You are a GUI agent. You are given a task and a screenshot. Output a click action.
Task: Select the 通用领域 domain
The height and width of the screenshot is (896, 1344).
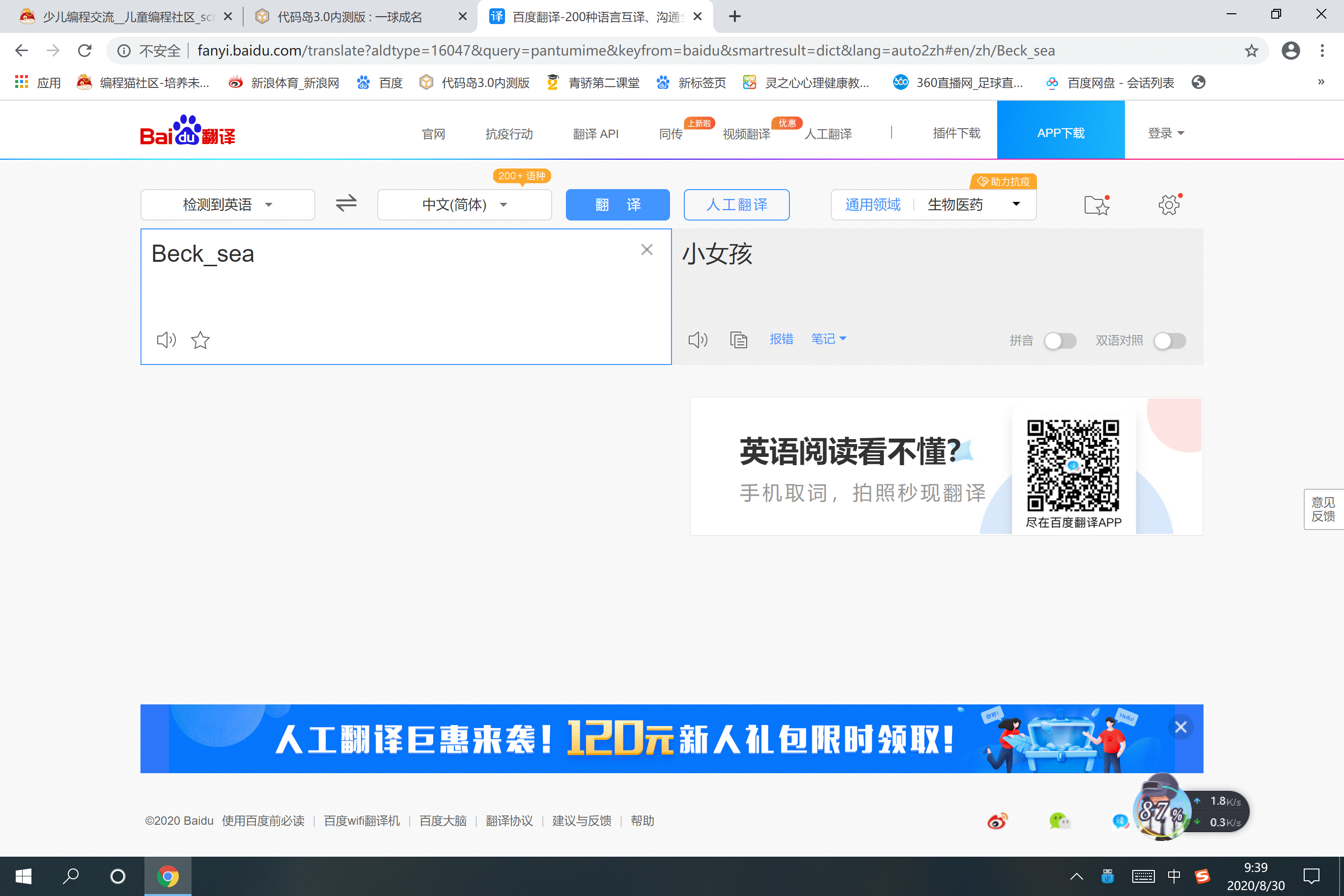click(x=872, y=204)
